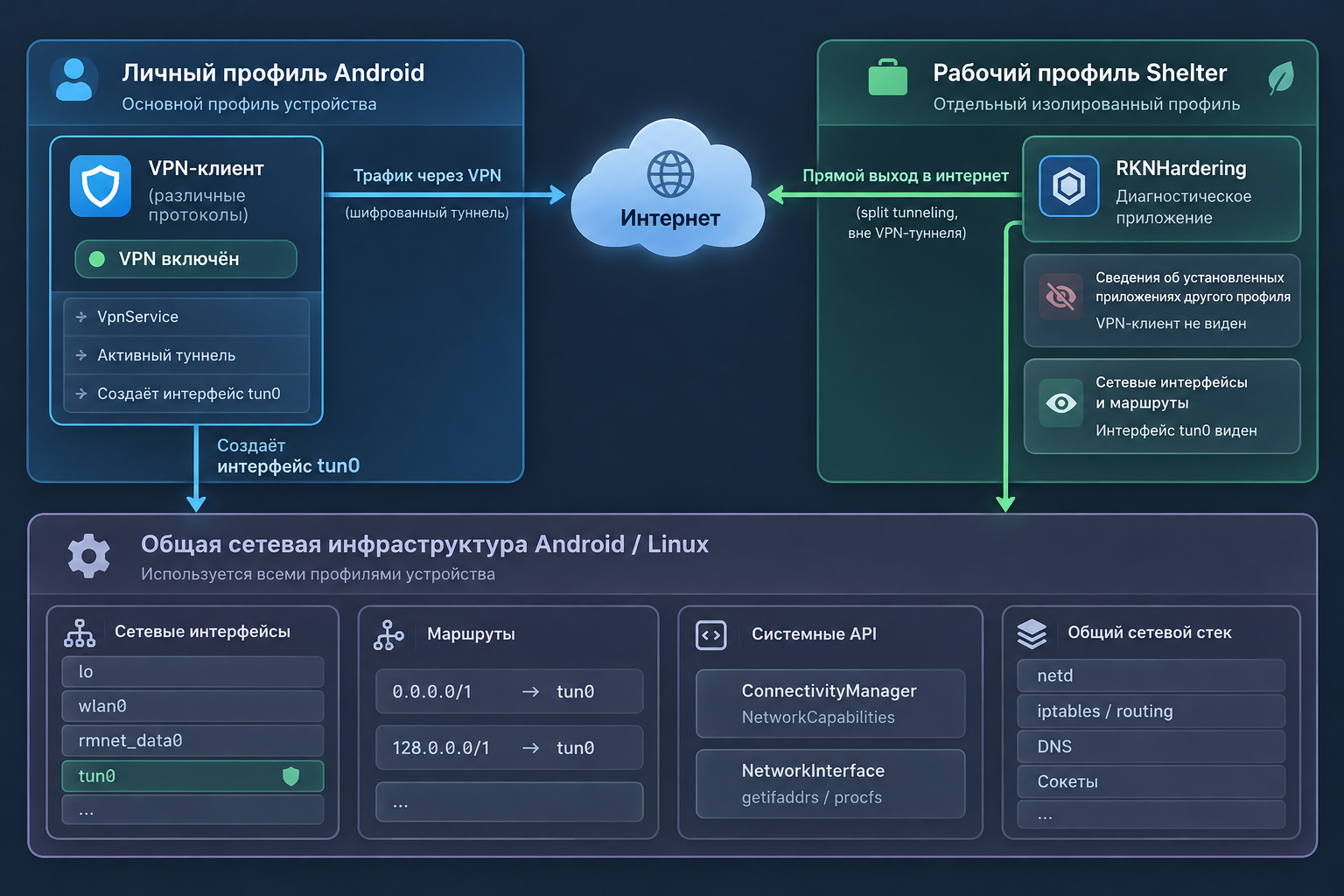This screenshot has width=1344, height=896.
Task: Select the lo interface row
Action: [x=192, y=672]
